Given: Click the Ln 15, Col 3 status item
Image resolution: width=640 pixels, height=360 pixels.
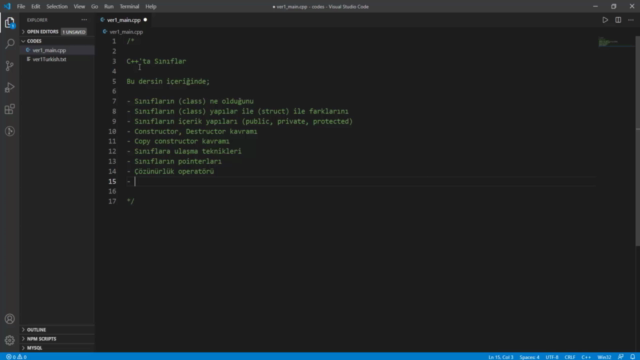Looking at the screenshot, I should [x=501, y=357].
